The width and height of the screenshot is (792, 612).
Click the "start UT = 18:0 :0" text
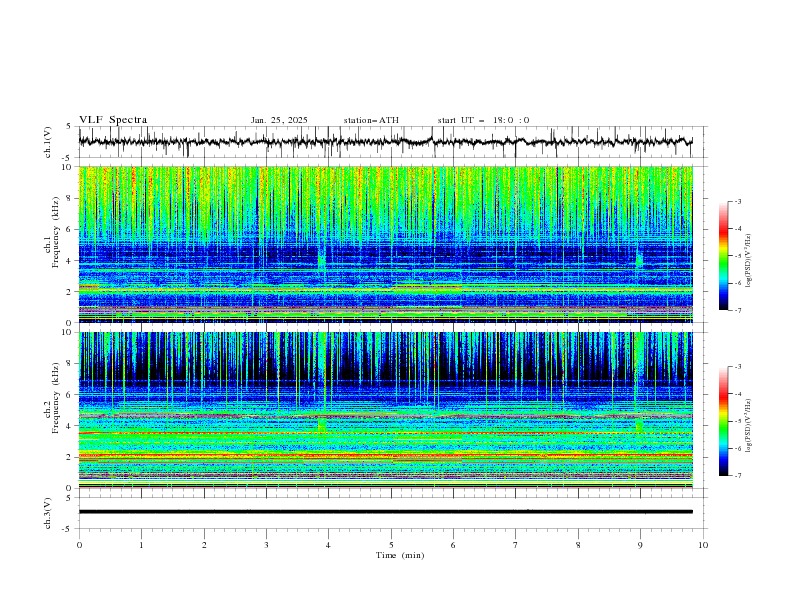483,120
